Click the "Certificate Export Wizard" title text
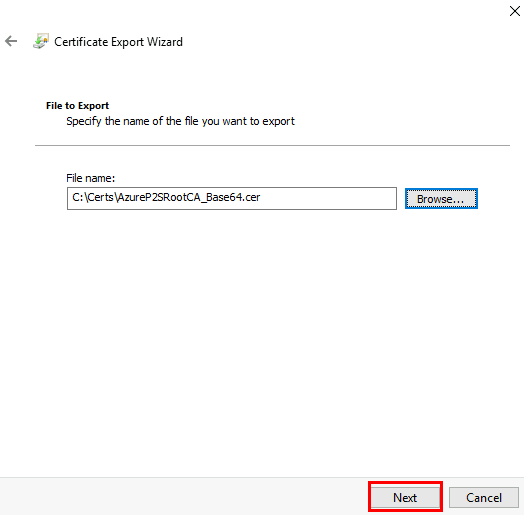This screenshot has width=524, height=515. (118, 42)
